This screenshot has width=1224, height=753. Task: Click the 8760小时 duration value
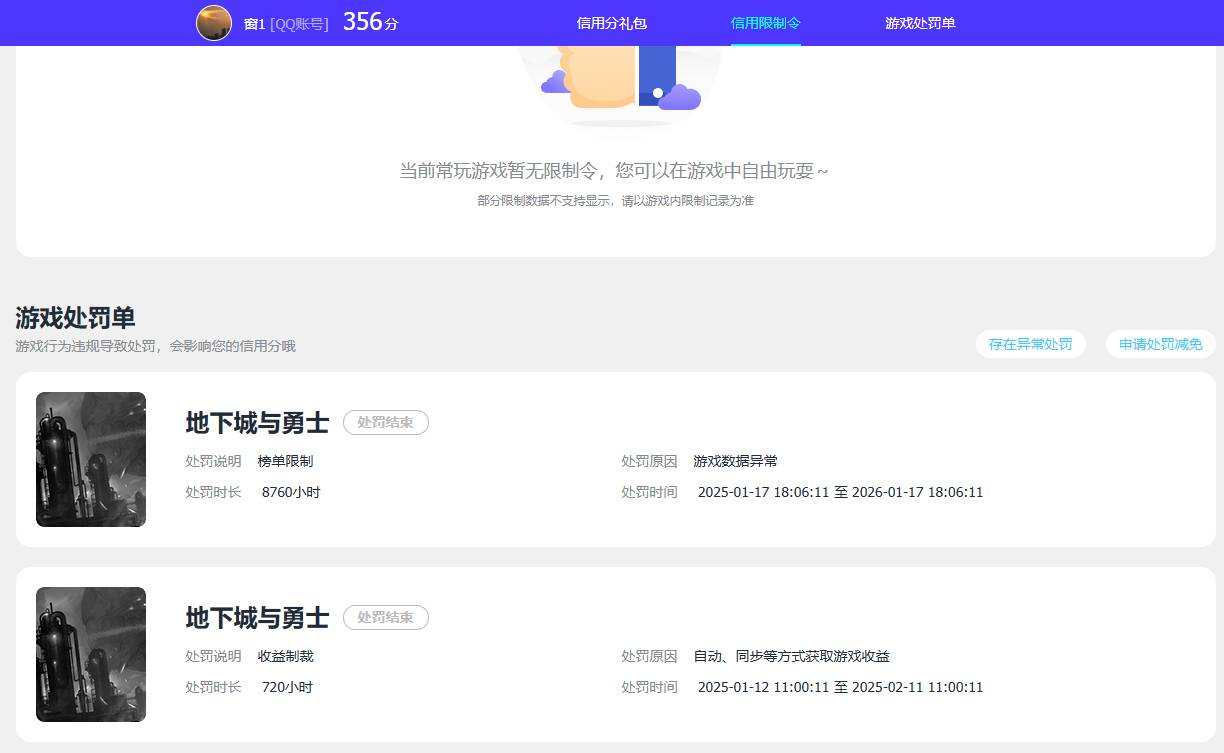coord(291,492)
